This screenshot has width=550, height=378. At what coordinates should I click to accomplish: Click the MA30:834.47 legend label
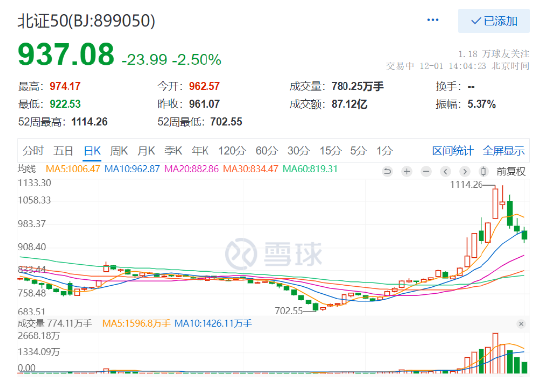[x=250, y=169]
